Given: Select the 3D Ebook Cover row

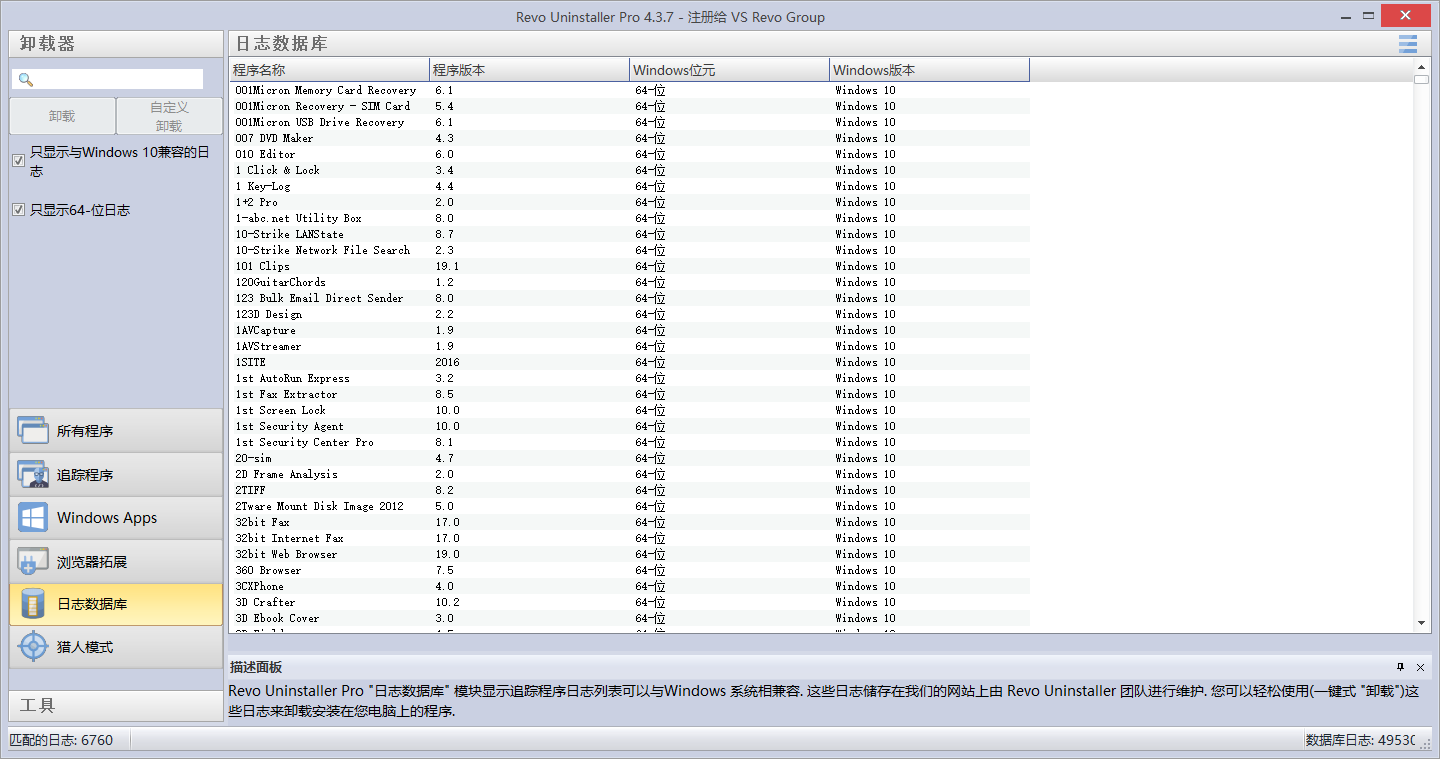Looking at the screenshot, I should pos(630,618).
